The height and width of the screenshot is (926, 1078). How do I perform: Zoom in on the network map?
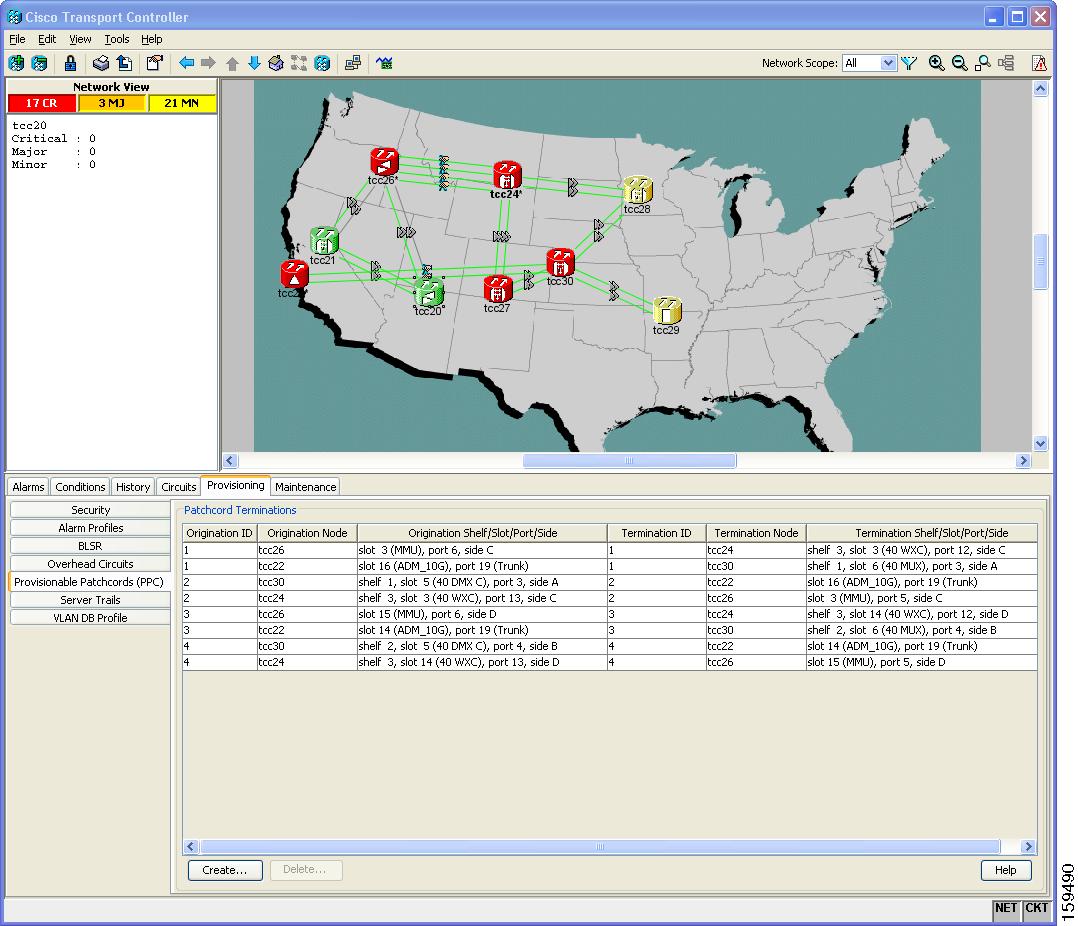pos(936,63)
